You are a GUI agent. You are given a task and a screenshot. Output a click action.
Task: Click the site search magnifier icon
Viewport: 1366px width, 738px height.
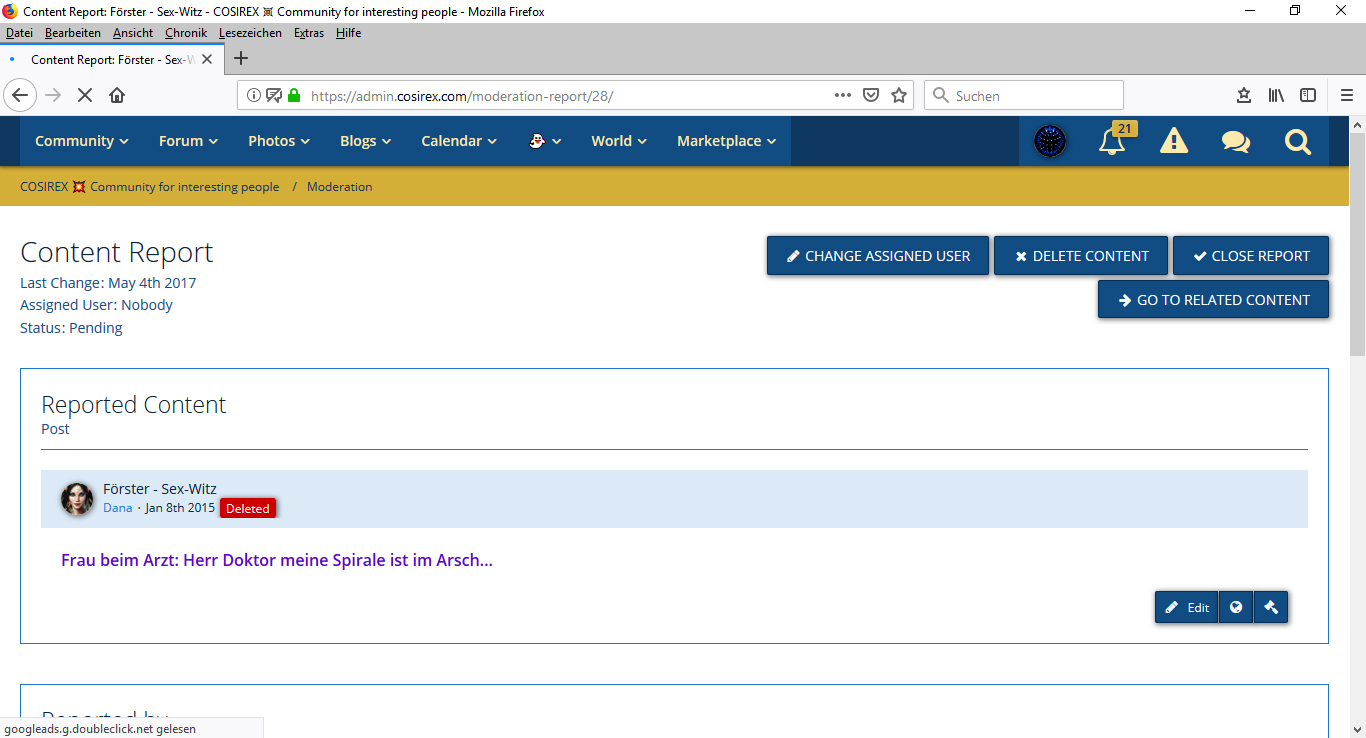1297,141
